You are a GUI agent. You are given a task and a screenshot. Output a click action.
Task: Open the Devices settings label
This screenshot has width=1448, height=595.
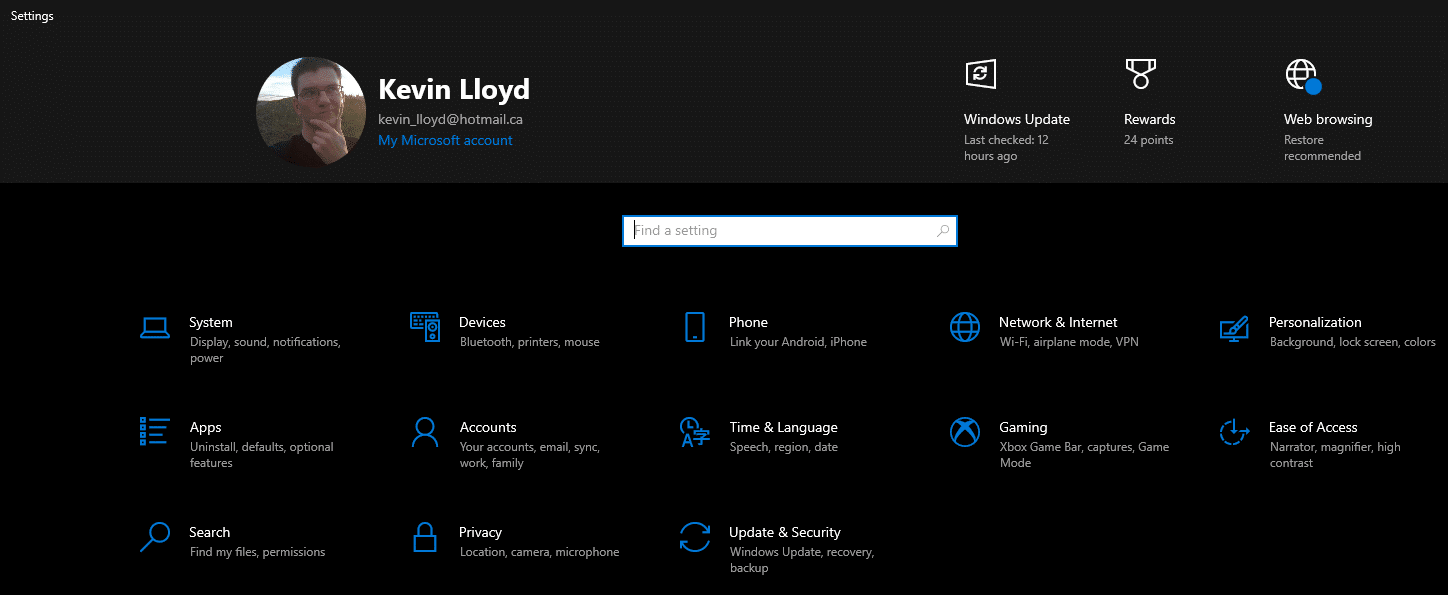(x=482, y=322)
